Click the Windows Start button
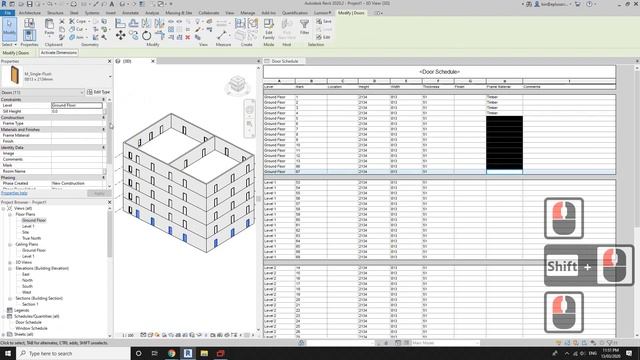Viewport: 640px width, 360px height. 8,353
